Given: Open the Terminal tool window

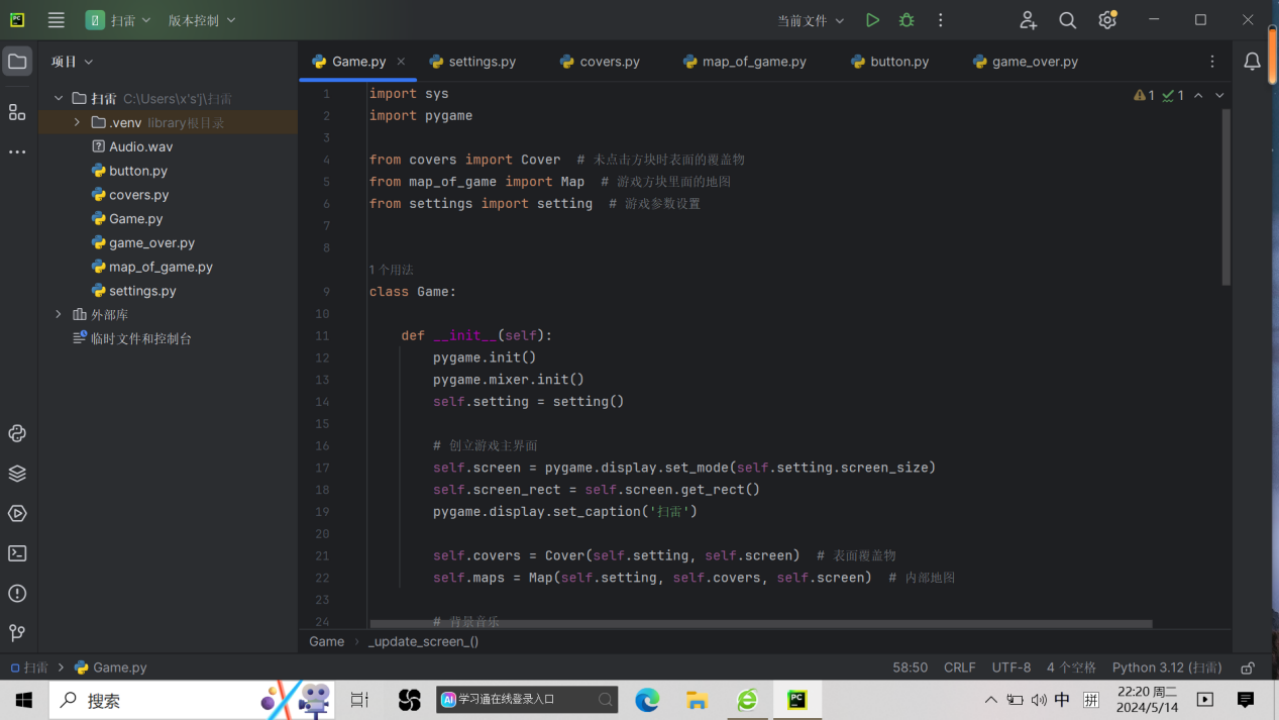Looking at the screenshot, I should 17,553.
